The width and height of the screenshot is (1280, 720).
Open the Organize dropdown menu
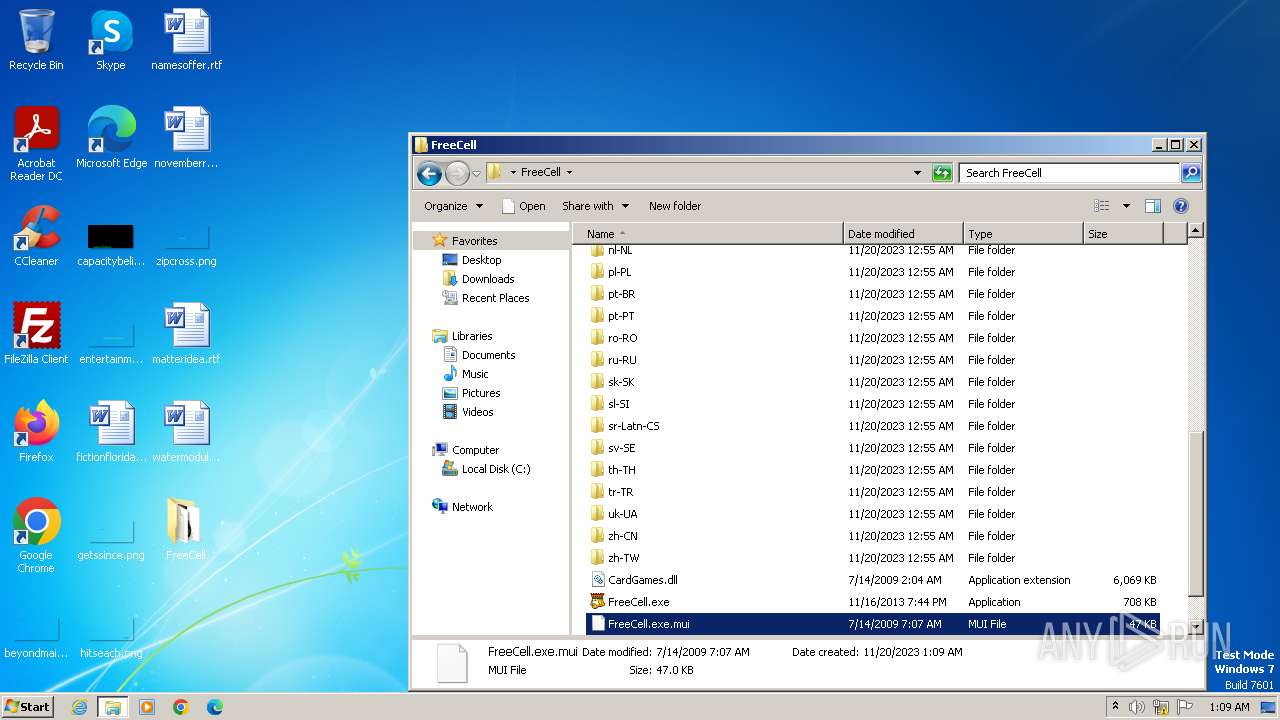tap(453, 206)
